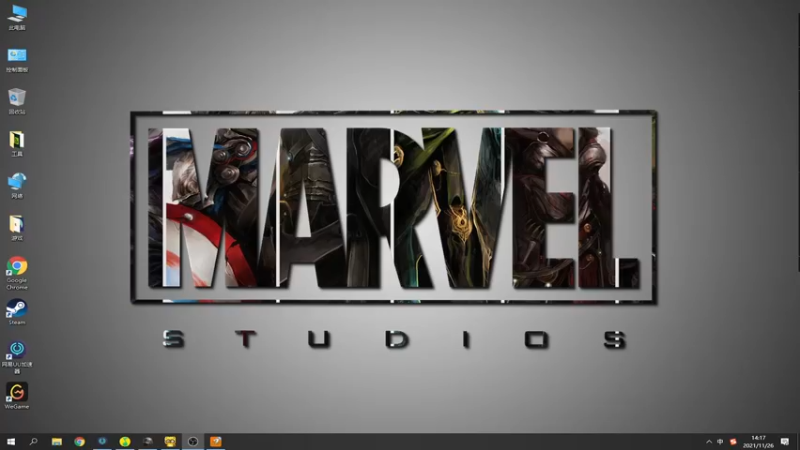Image resolution: width=800 pixels, height=450 pixels.
Task: Open taskbar search magnifier
Action: click(34, 441)
